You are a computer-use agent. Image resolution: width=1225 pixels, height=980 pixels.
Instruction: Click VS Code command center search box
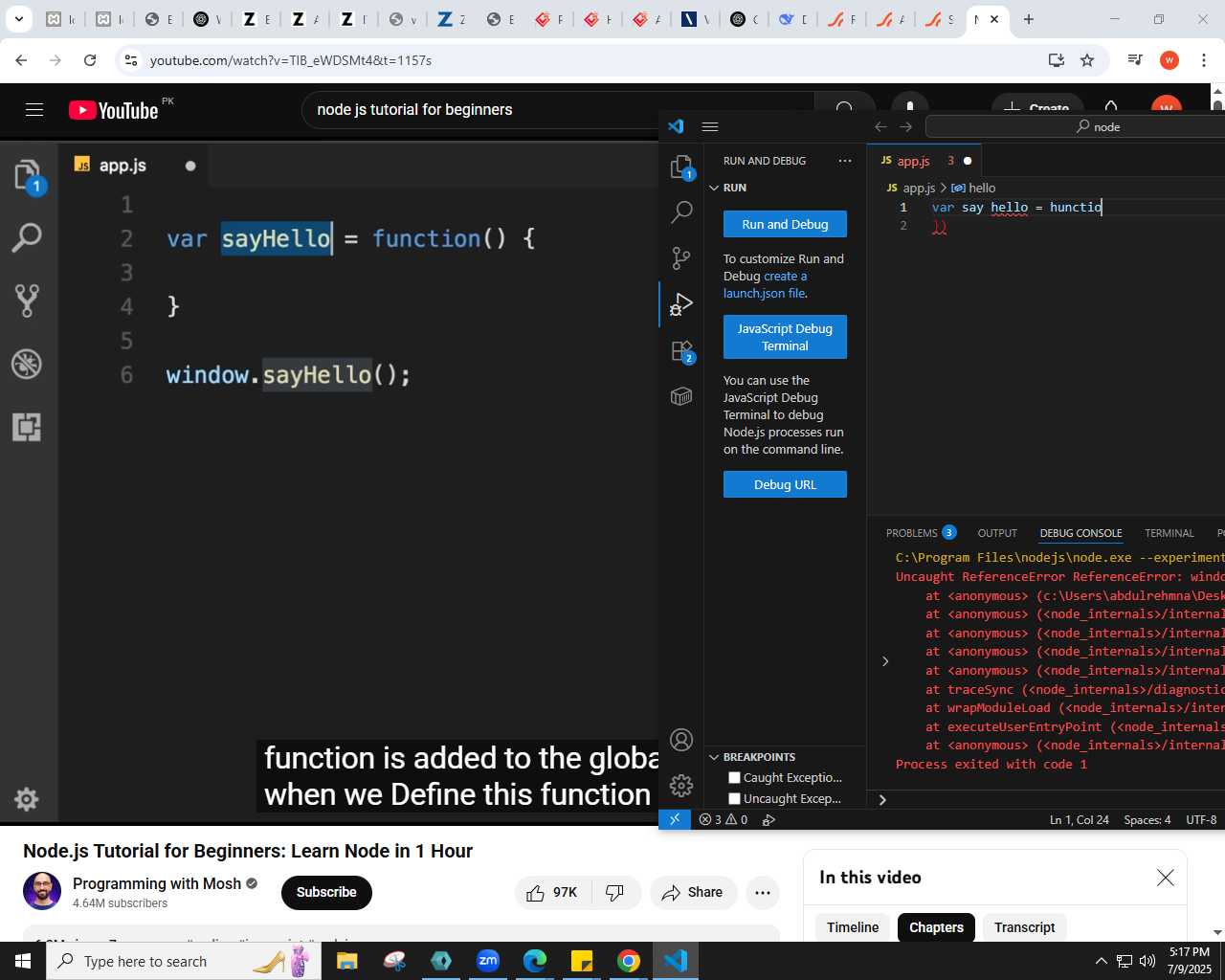click(1076, 126)
